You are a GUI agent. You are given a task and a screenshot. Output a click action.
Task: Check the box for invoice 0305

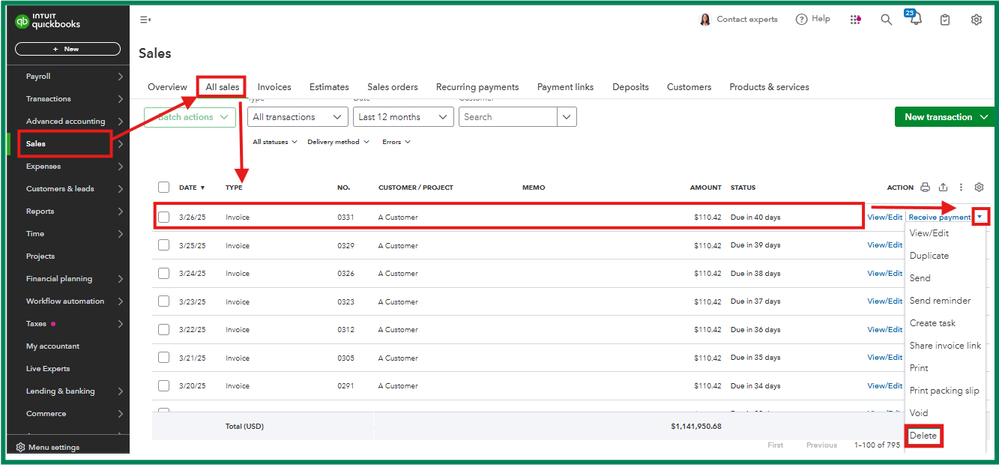pyautogui.click(x=164, y=357)
